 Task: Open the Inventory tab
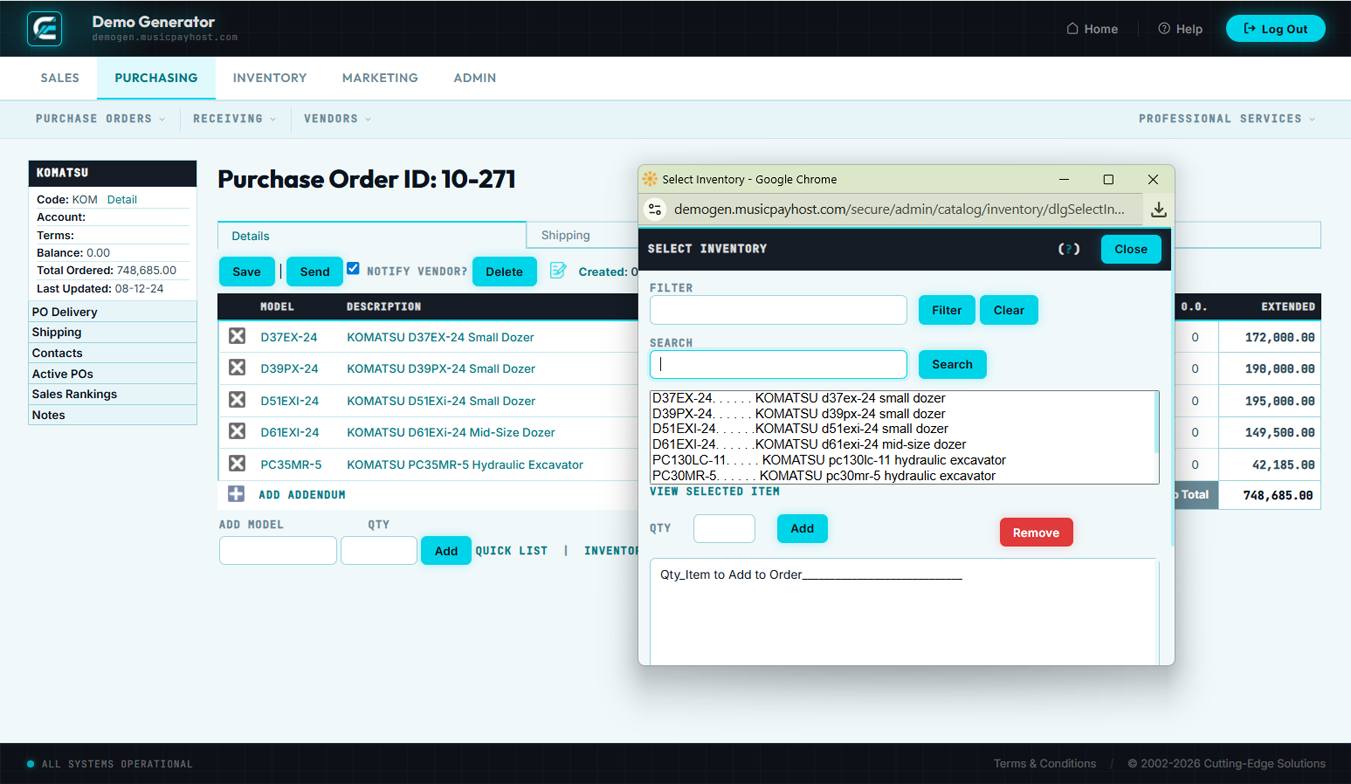pyautogui.click(x=270, y=78)
